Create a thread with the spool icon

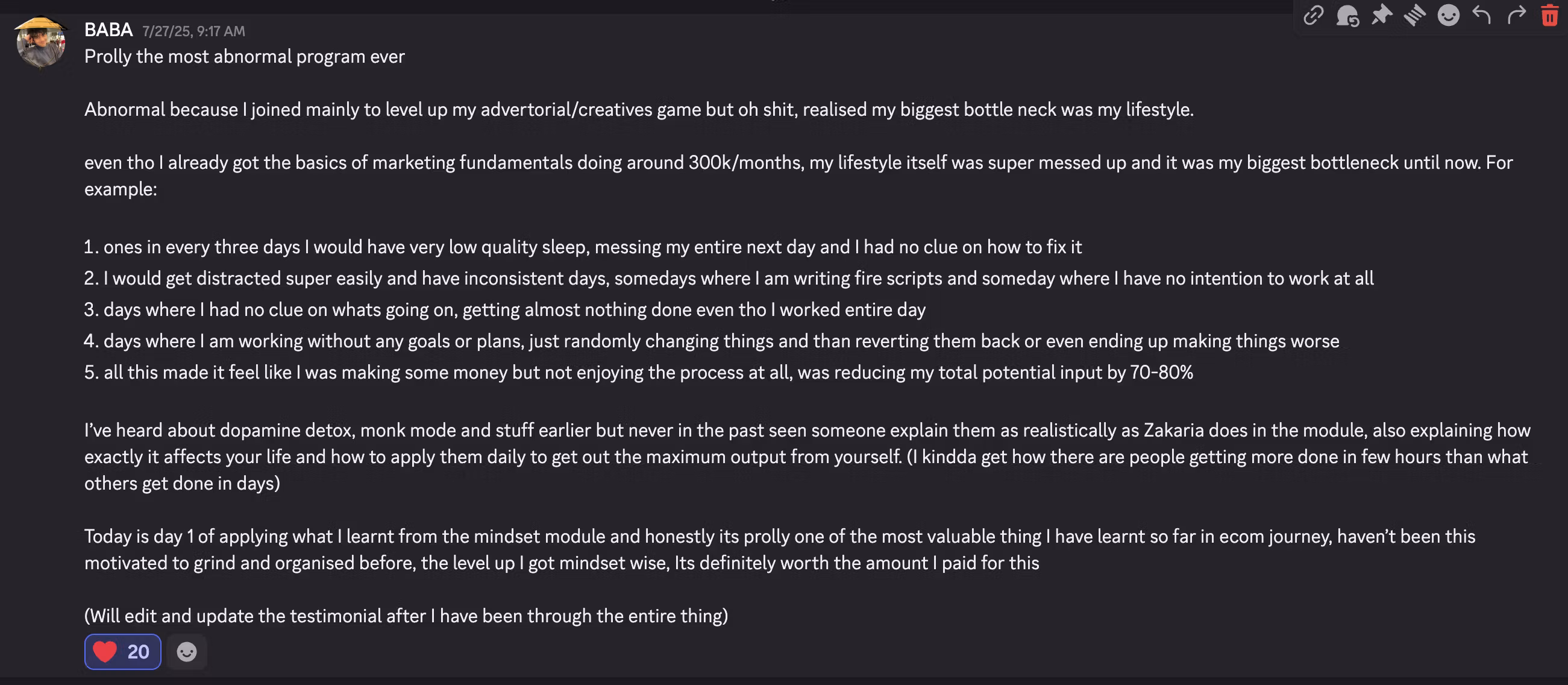1414,15
